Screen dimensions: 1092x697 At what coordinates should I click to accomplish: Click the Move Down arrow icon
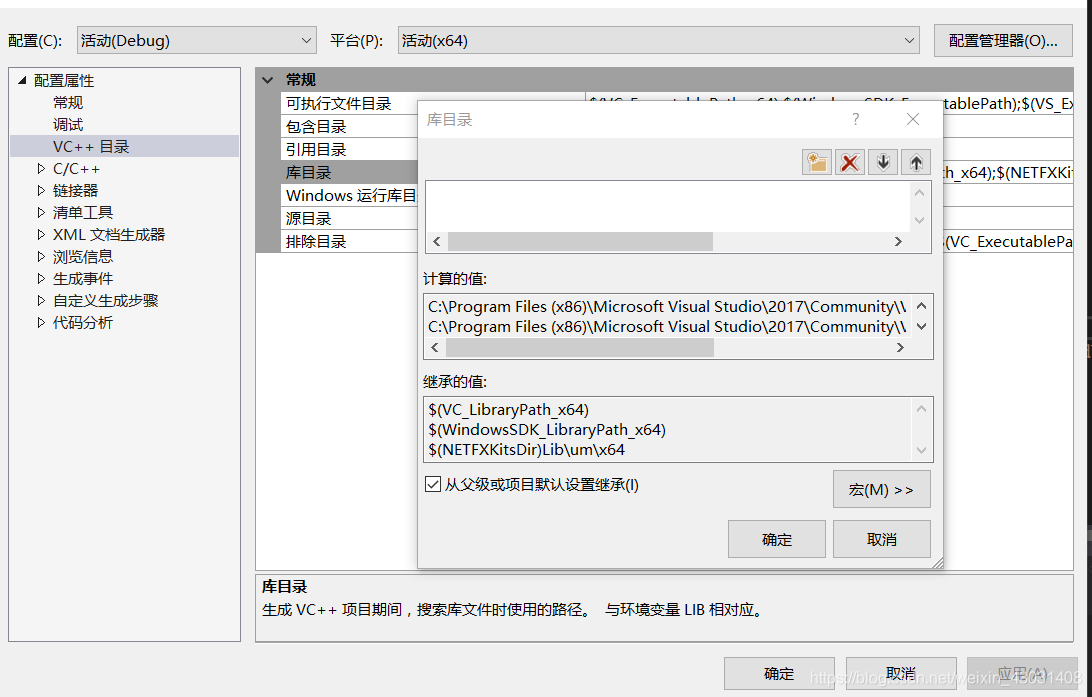coord(882,161)
